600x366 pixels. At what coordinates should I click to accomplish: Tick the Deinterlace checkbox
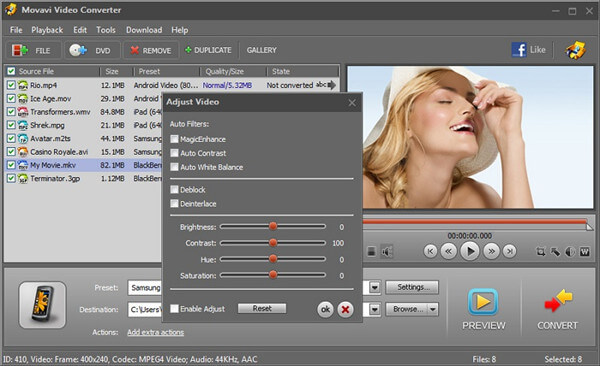tap(174, 203)
